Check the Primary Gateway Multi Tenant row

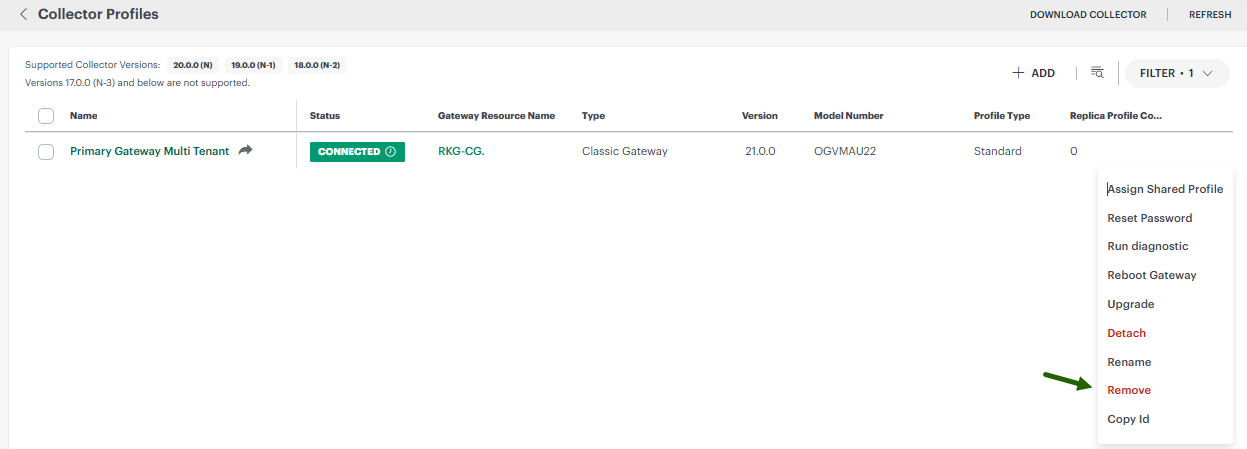pos(46,152)
